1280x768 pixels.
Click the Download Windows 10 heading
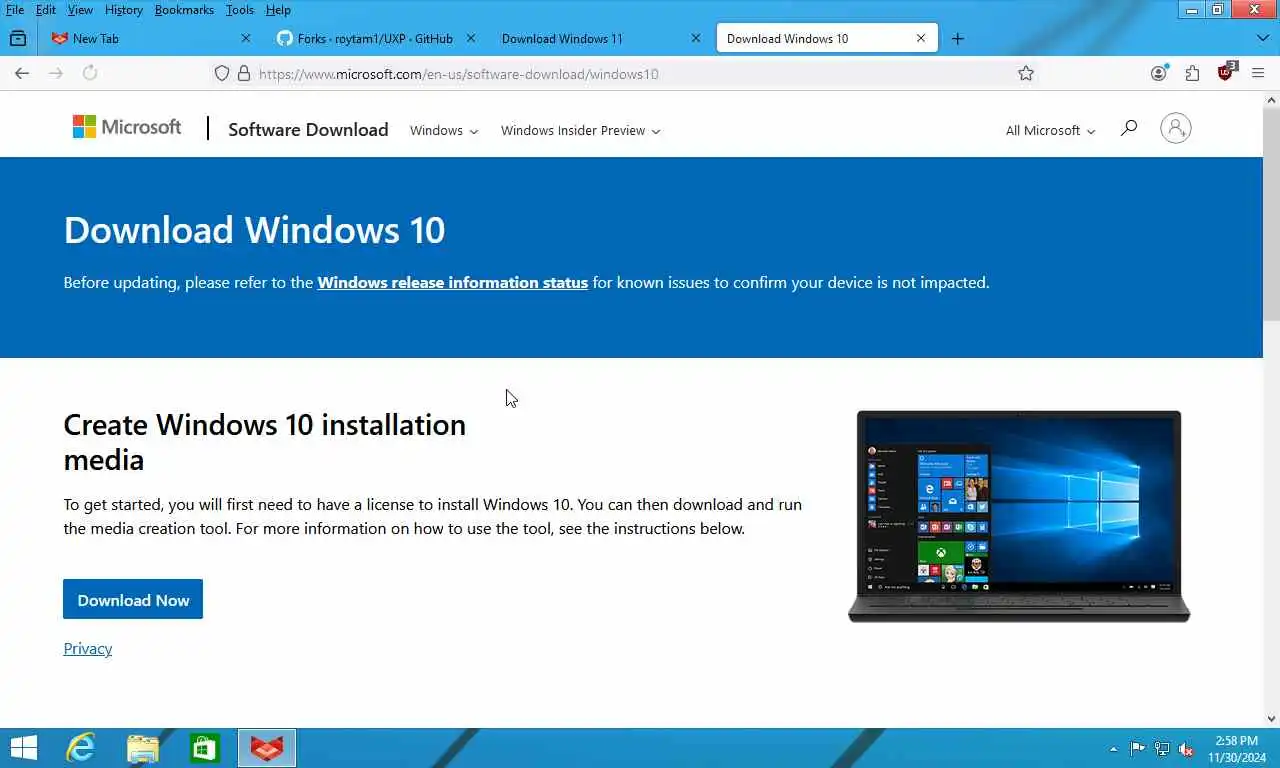tap(254, 230)
